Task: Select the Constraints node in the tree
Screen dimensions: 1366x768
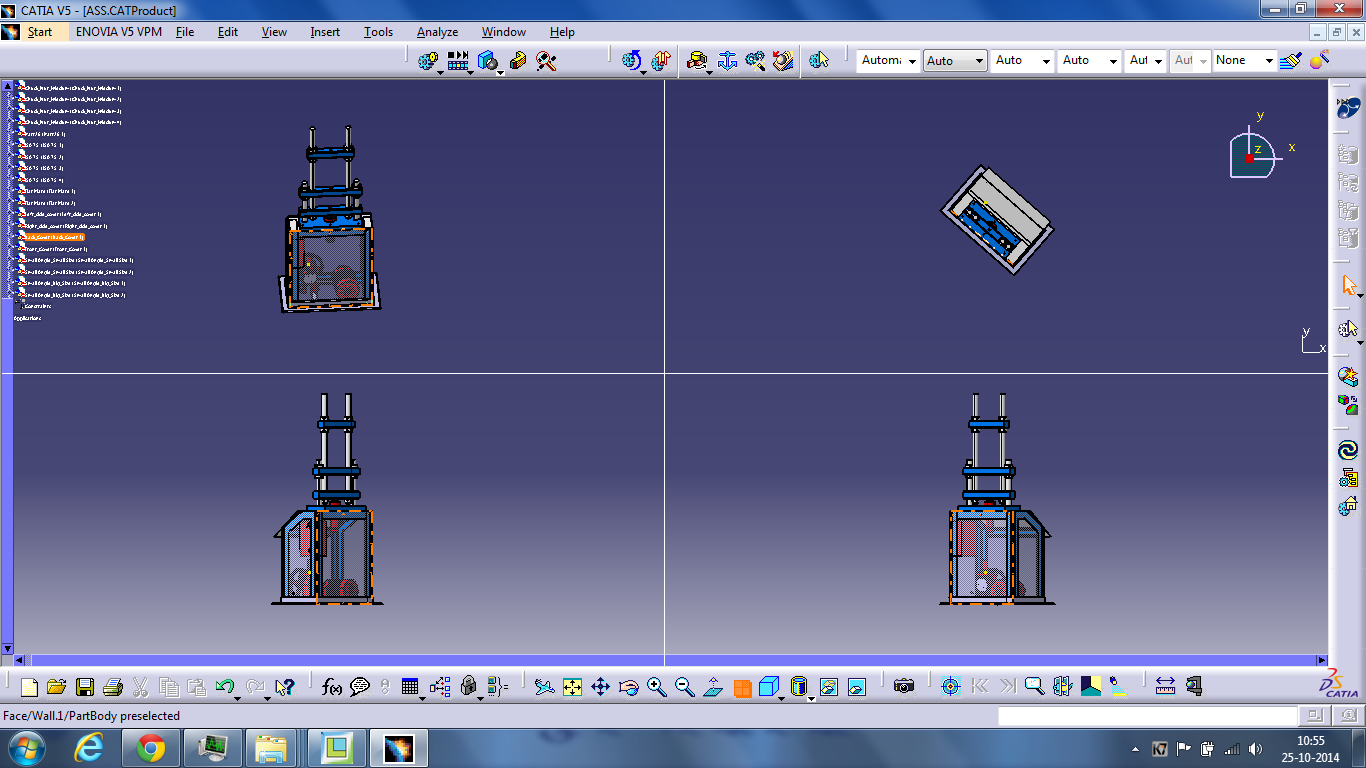Action: pyautogui.click(x=38, y=306)
